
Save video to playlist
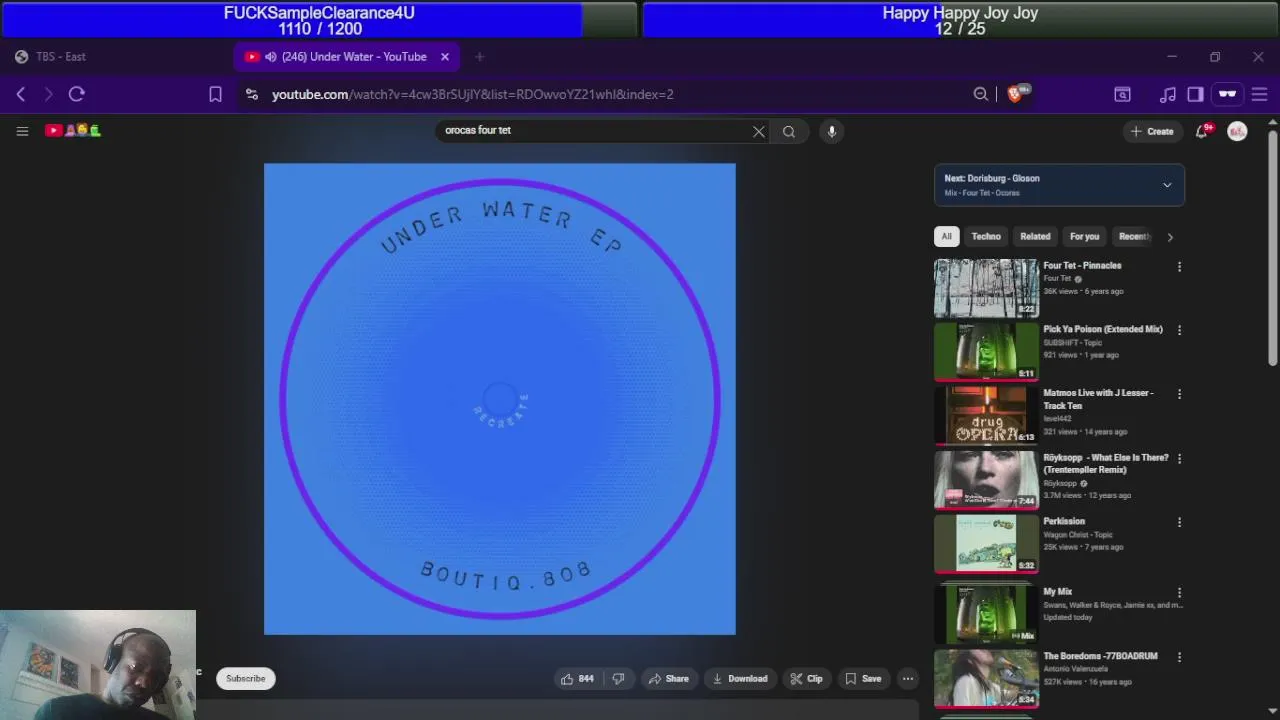[863, 679]
